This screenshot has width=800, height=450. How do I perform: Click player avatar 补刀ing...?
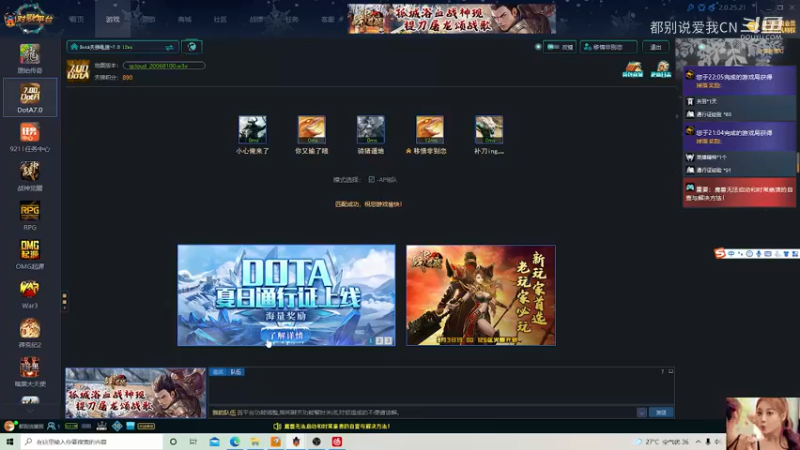pyautogui.click(x=489, y=129)
